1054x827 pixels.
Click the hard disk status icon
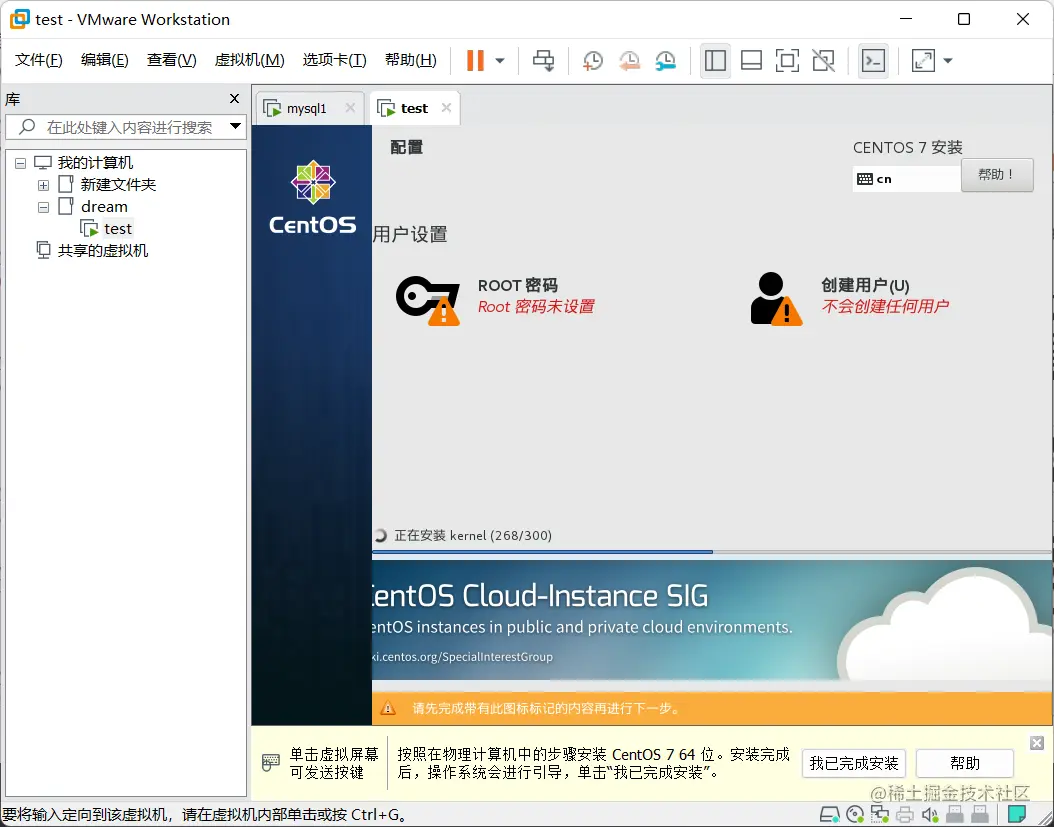click(x=829, y=816)
